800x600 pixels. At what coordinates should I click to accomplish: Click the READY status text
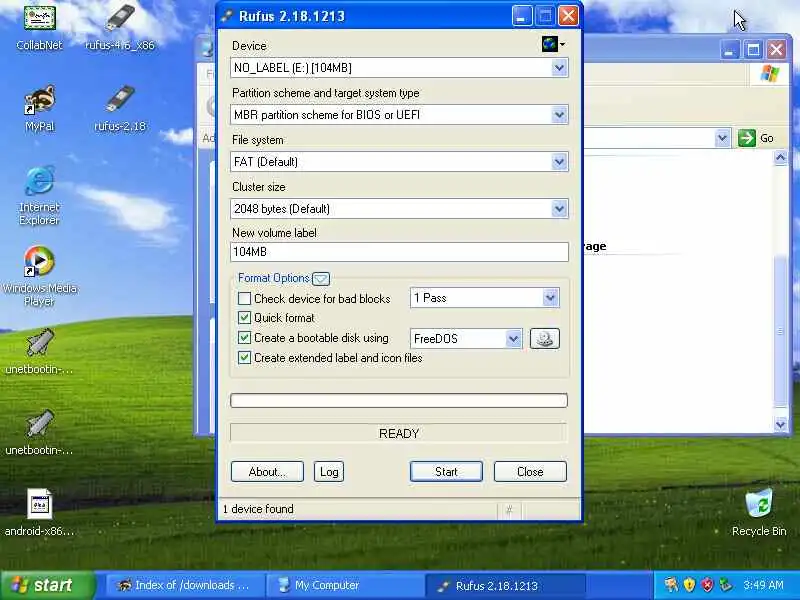coord(399,434)
